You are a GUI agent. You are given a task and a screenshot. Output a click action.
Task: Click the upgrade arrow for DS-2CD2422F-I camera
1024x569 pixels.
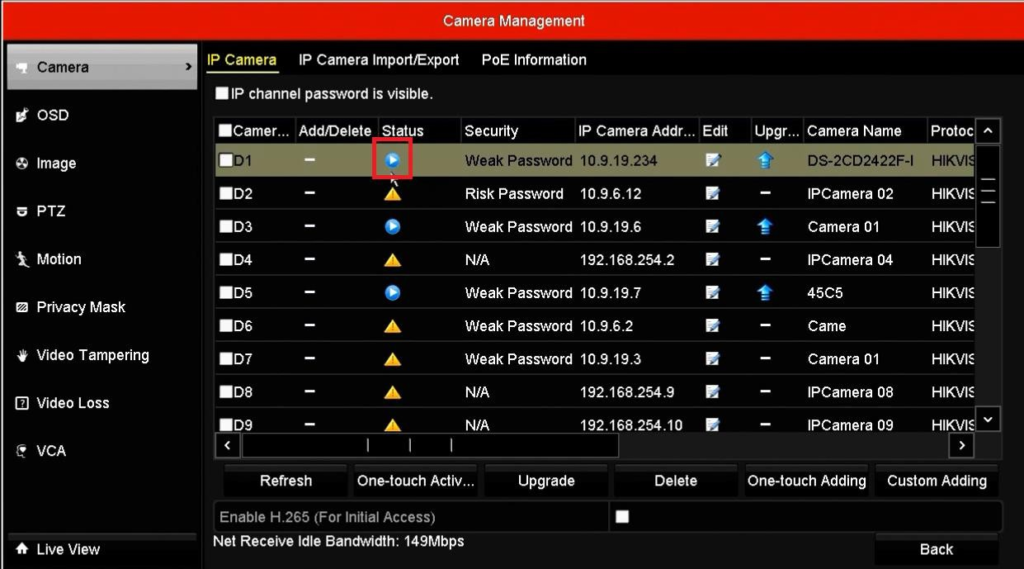tap(765, 160)
